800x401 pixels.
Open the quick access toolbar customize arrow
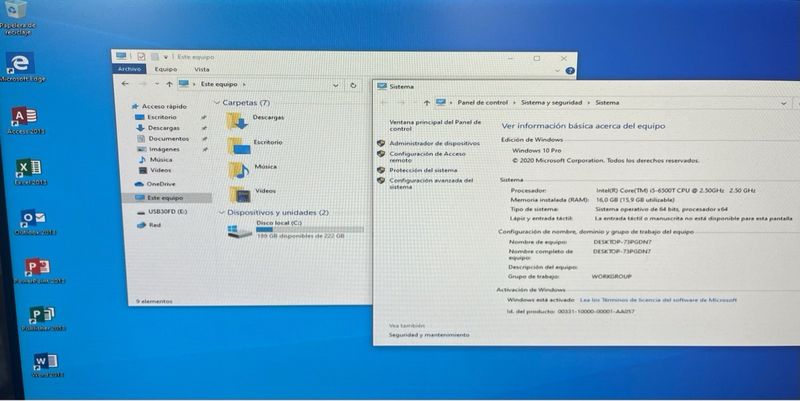[165, 57]
